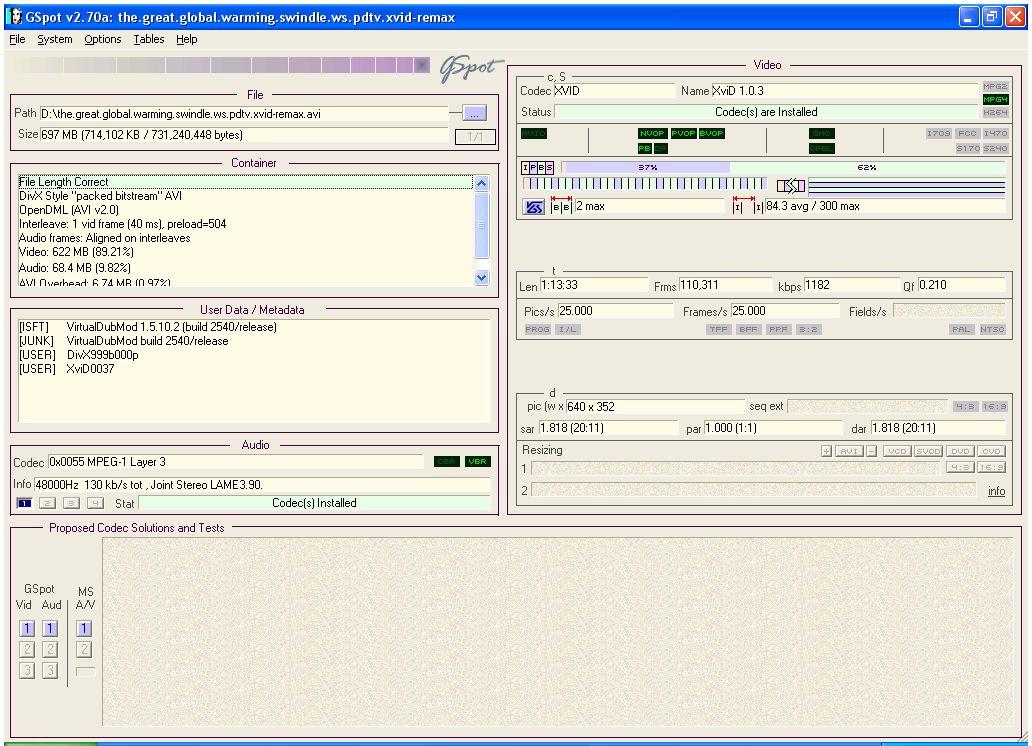
Task: Select audio stream 3 button
Action: (71, 504)
